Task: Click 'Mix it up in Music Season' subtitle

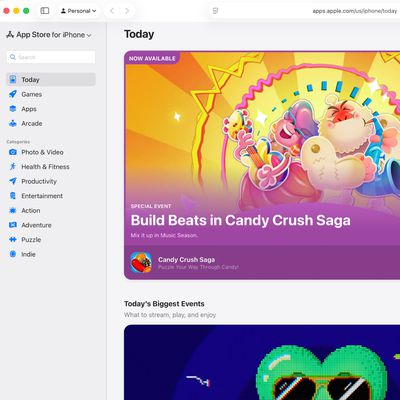Action: coord(164,235)
